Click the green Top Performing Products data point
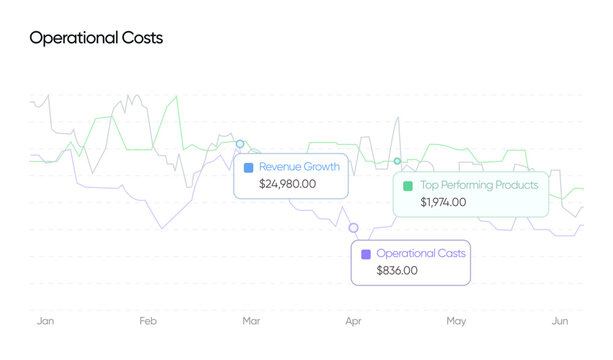Screen dimensions: 613x360 pyautogui.click(x=397, y=161)
